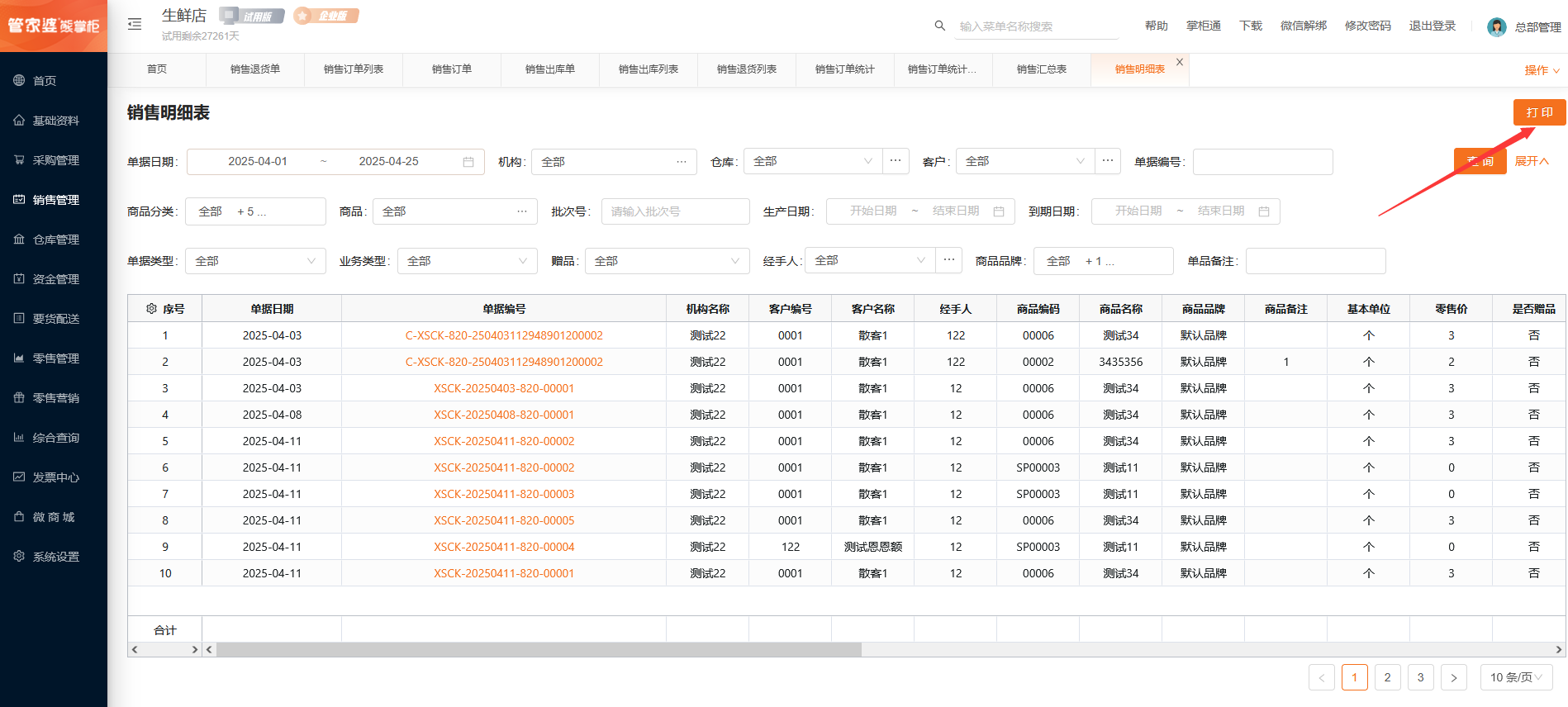Click the 批次号 input field
Screen dimensions: 1568x707
(675, 211)
